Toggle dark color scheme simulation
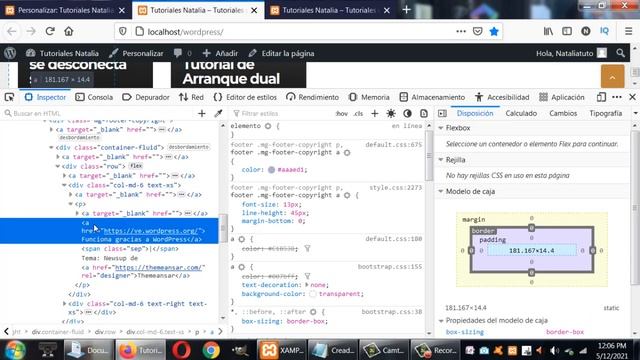 point(407,113)
